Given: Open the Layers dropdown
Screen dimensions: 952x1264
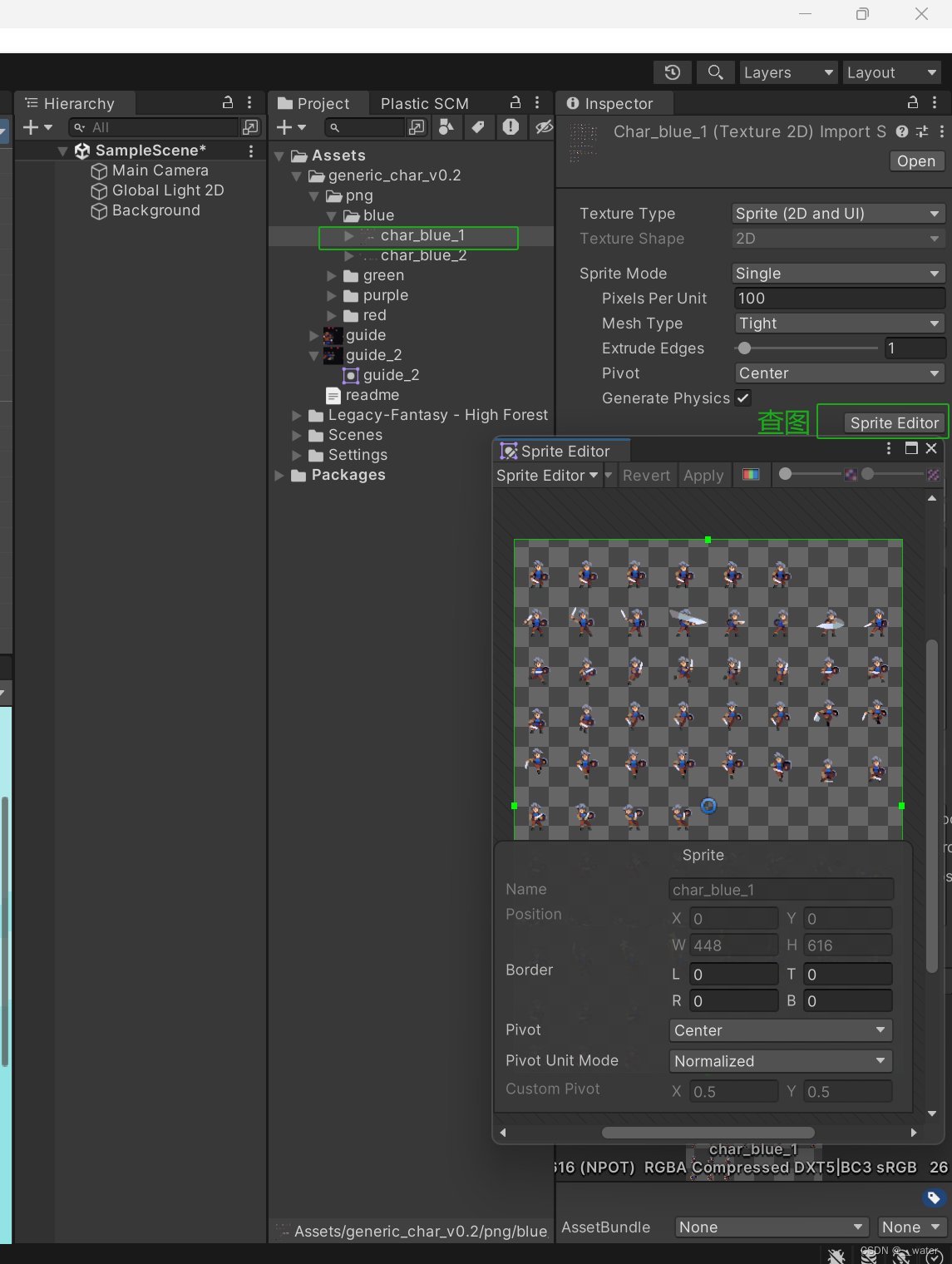Looking at the screenshot, I should coord(788,72).
